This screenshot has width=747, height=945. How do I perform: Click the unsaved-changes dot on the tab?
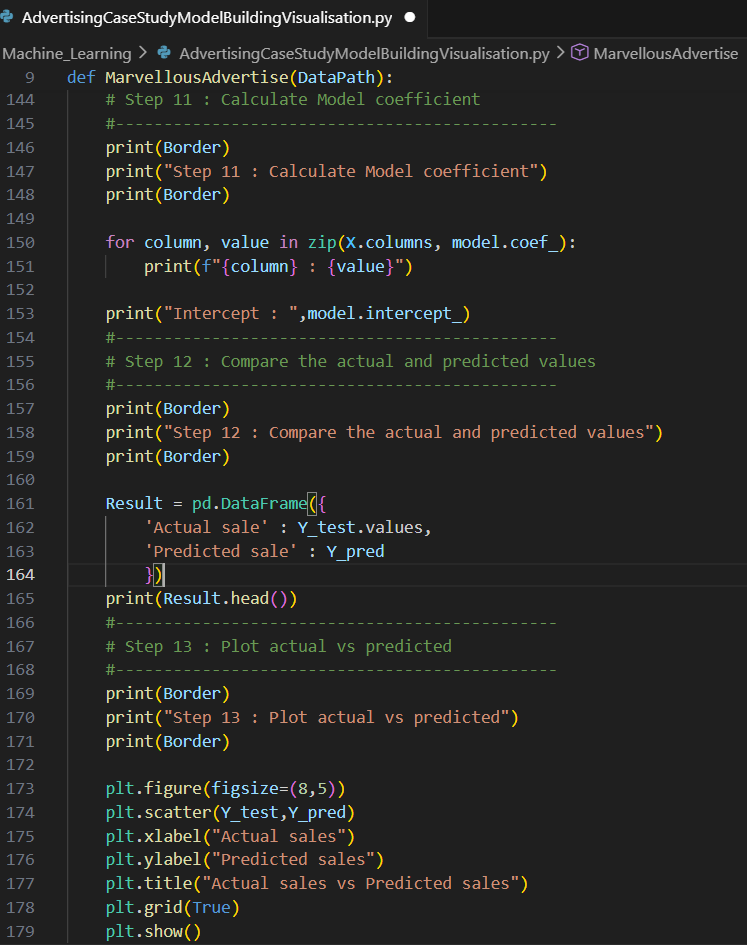[410, 17]
